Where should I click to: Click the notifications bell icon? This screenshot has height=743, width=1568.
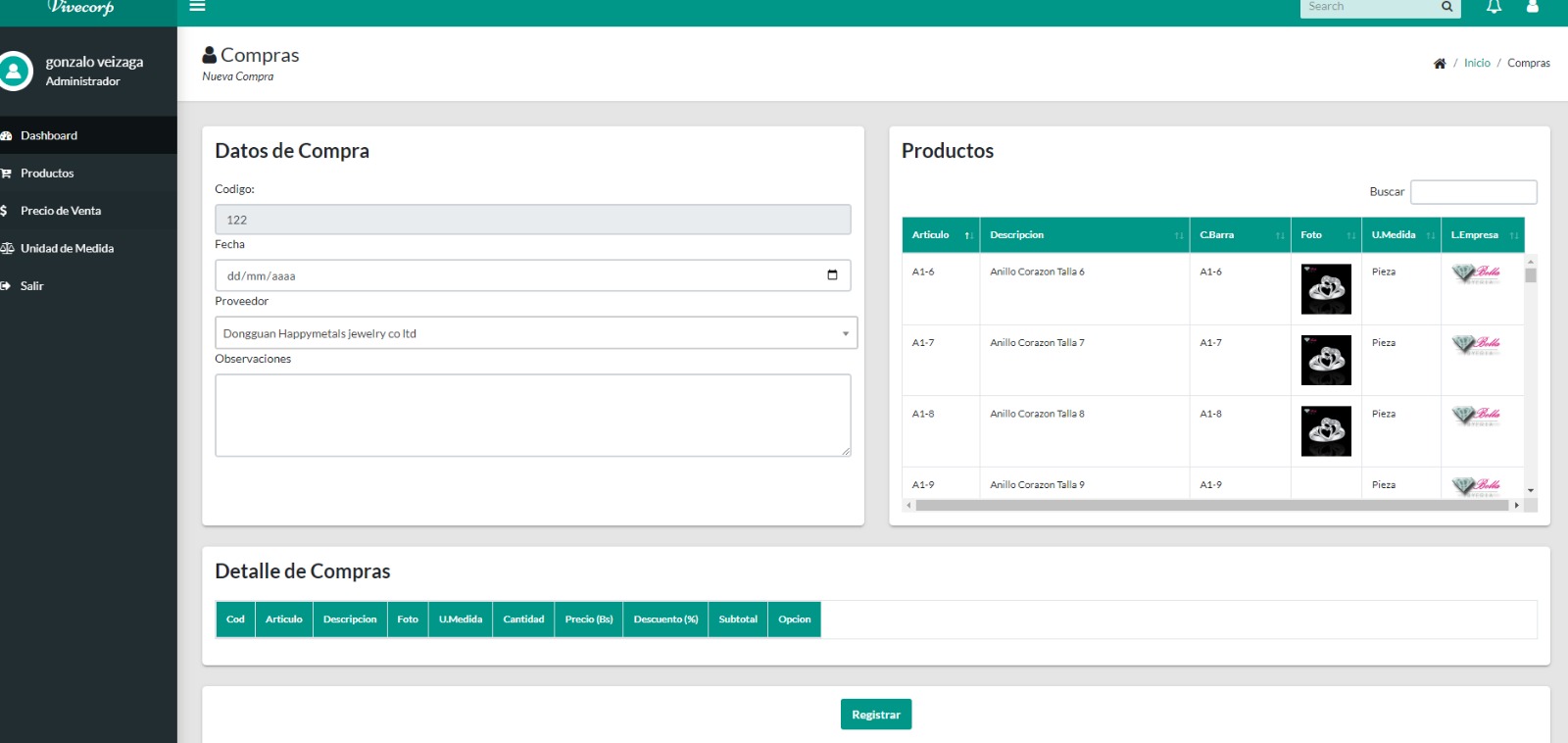1494,7
